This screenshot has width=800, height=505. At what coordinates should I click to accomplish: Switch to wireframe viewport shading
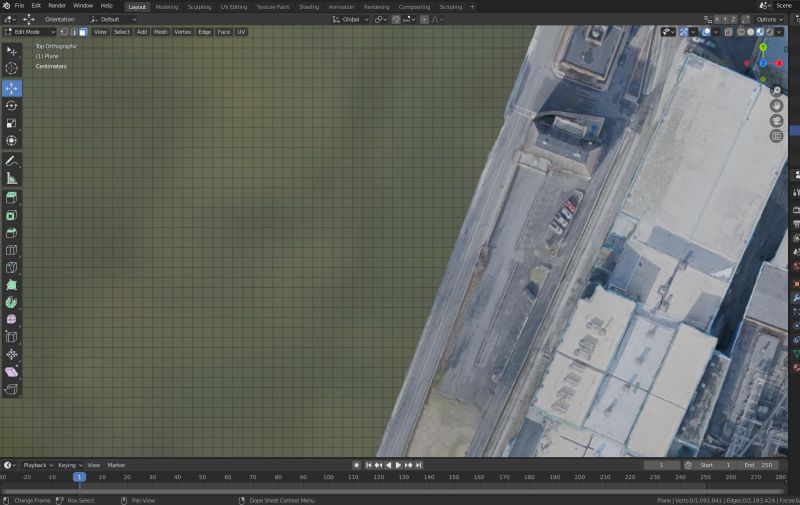point(741,32)
